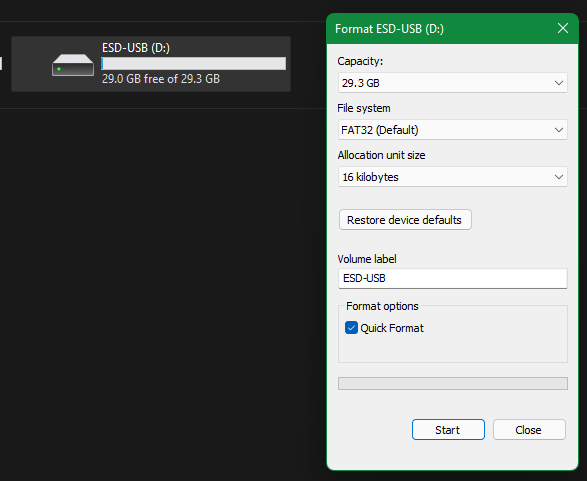
Task: Open the 29.3 GB capacity combo box
Action: [x=453, y=83]
